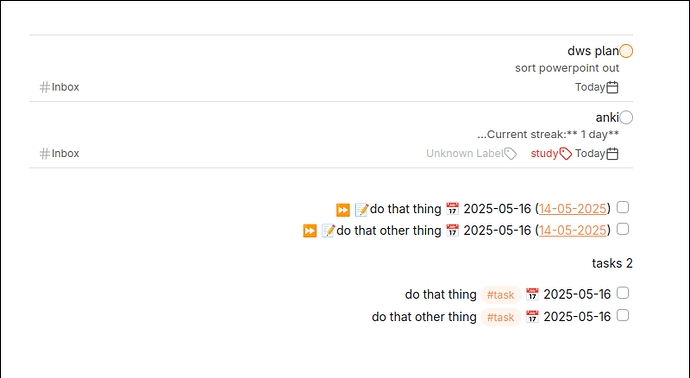Mark the dws plan task complete
Image resolution: width=690 pixels, height=378 pixels.
click(626, 51)
